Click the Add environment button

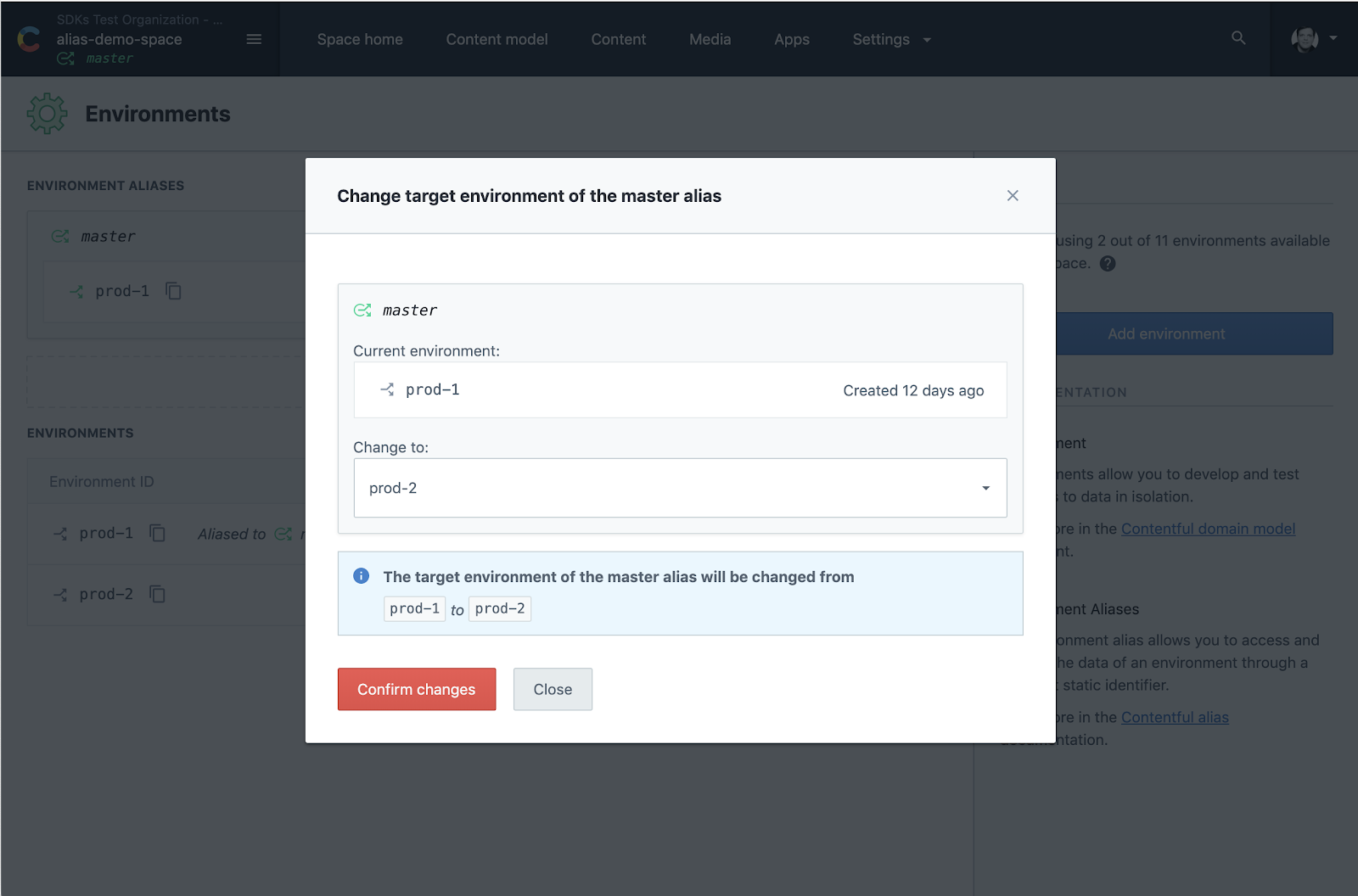(x=1166, y=333)
